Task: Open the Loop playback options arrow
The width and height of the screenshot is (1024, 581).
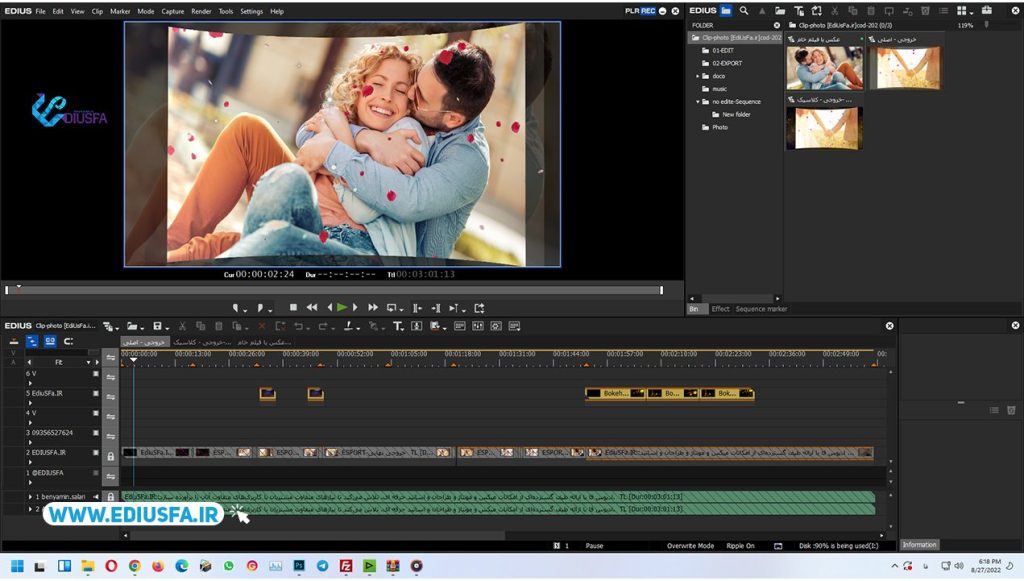Action: point(401,309)
